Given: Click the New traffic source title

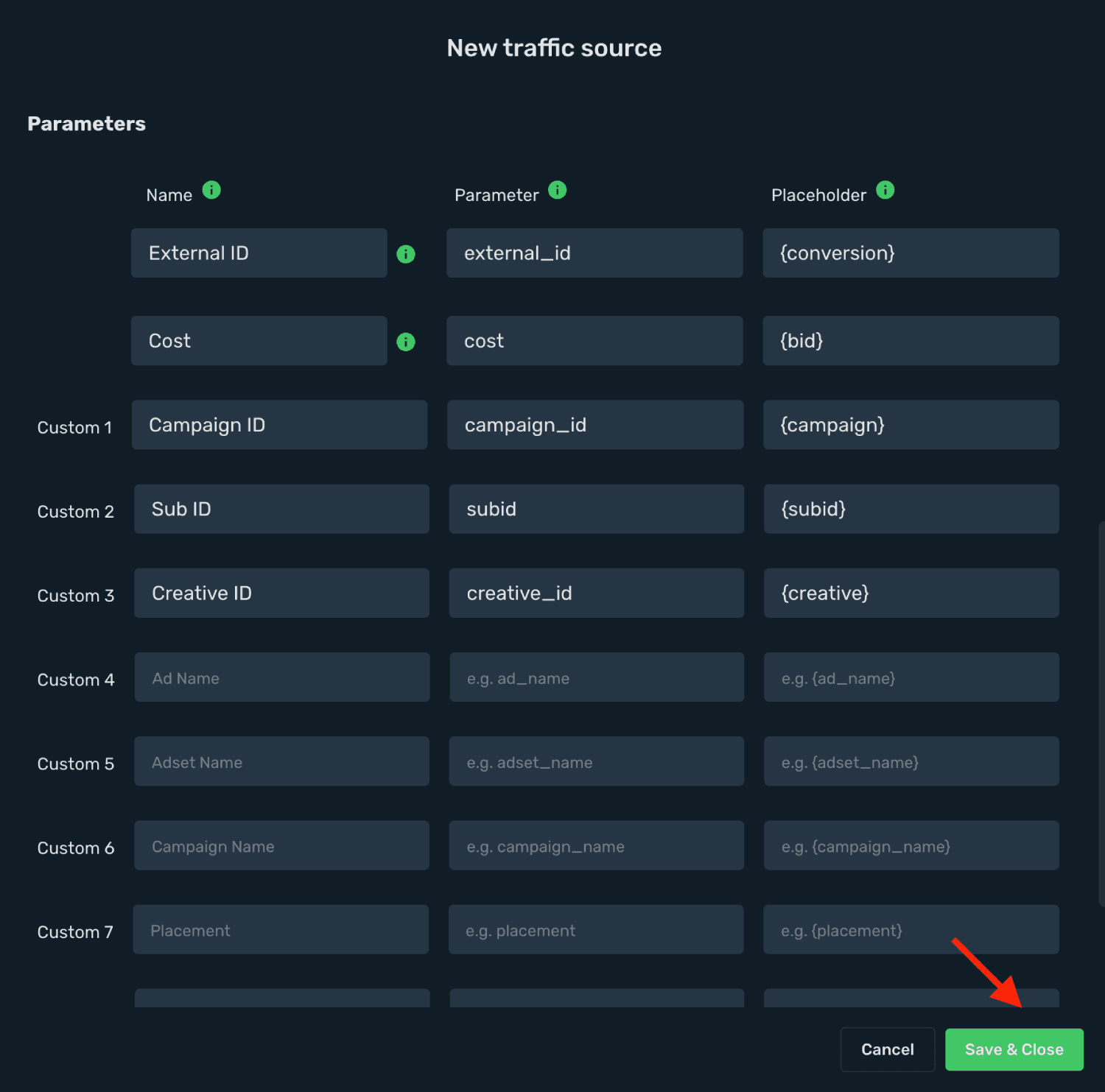Looking at the screenshot, I should click(554, 48).
